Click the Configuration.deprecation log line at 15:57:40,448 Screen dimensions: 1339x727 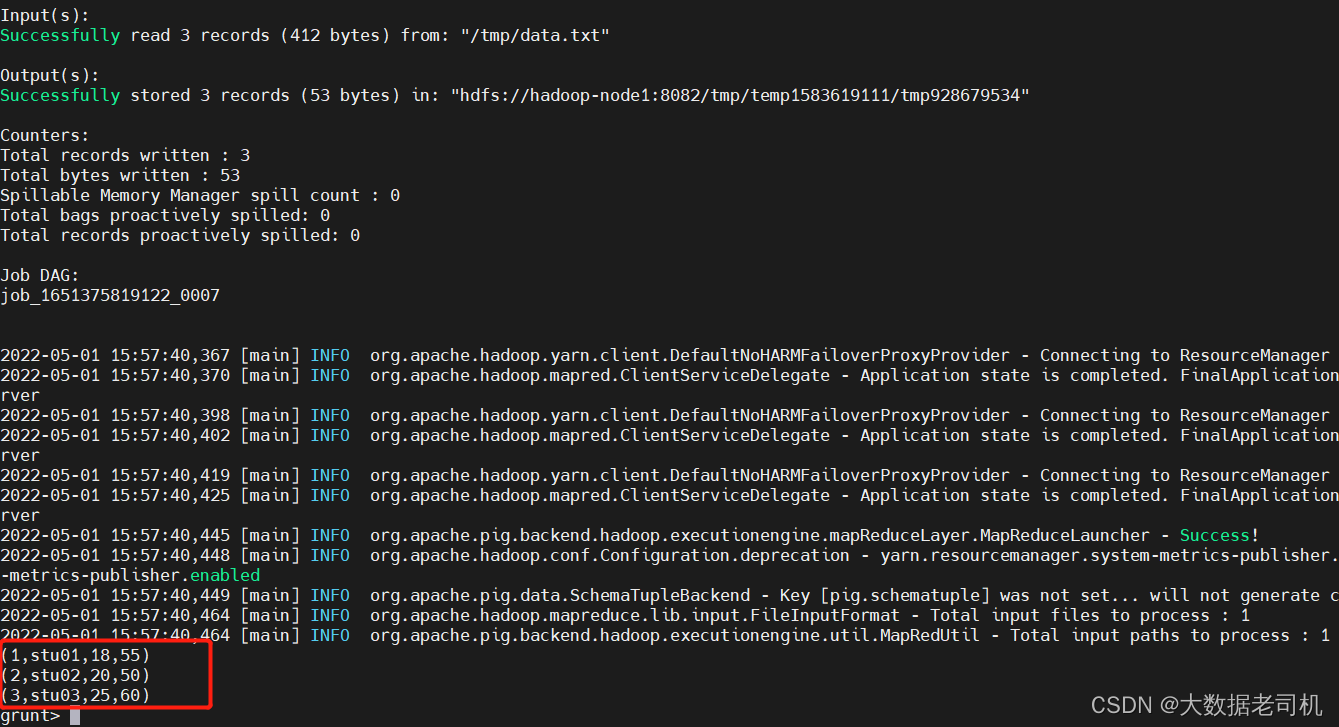pyautogui.click(x=669, y=555)
